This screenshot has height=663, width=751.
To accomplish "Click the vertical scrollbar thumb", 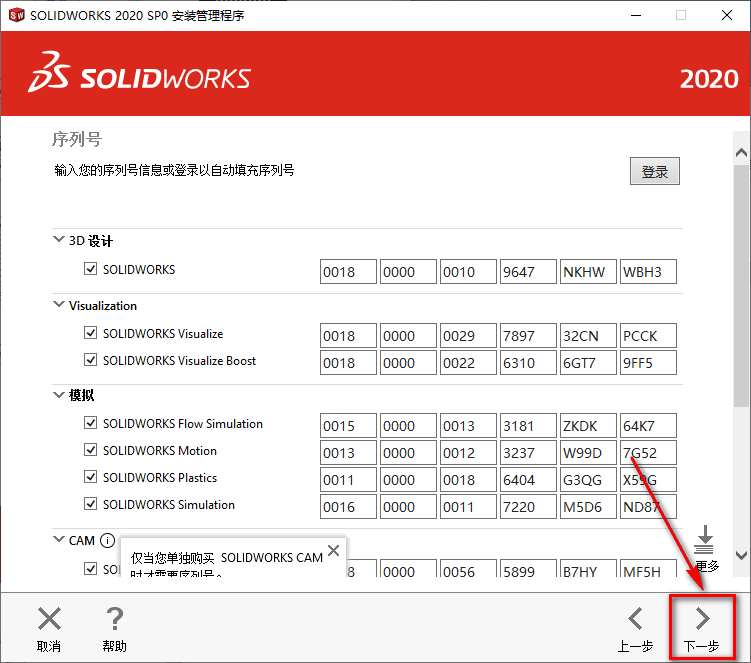I will coord(741,286).
